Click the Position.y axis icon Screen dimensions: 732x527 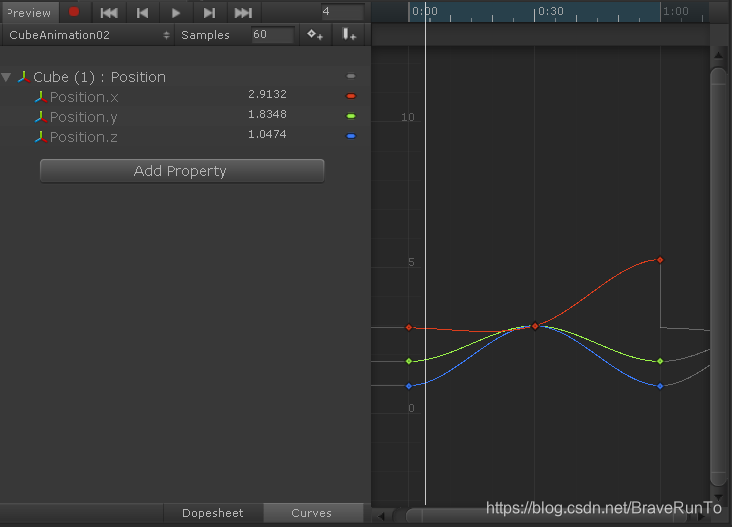click(41, 117)
